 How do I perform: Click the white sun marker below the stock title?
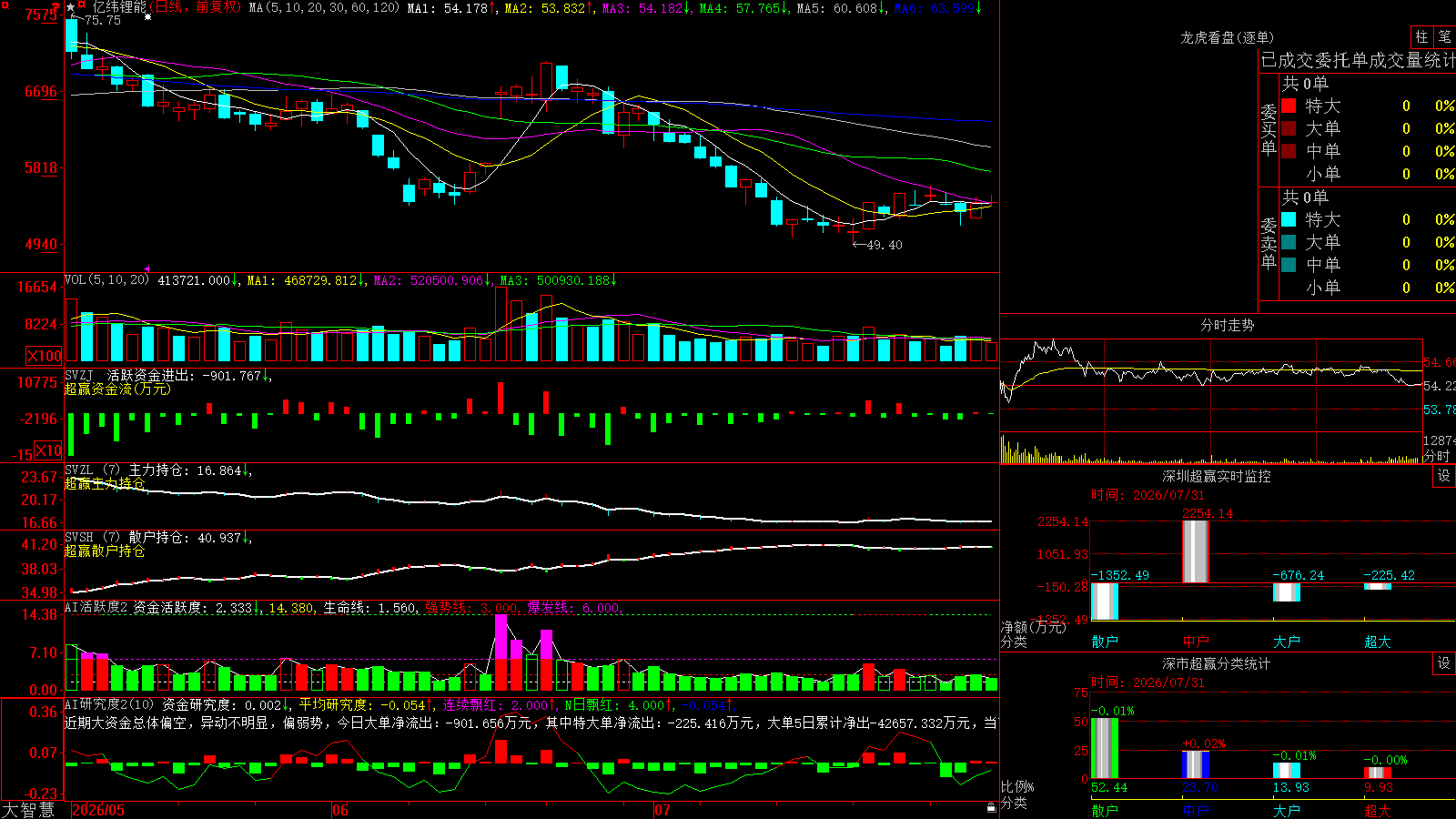coord(147,17)
